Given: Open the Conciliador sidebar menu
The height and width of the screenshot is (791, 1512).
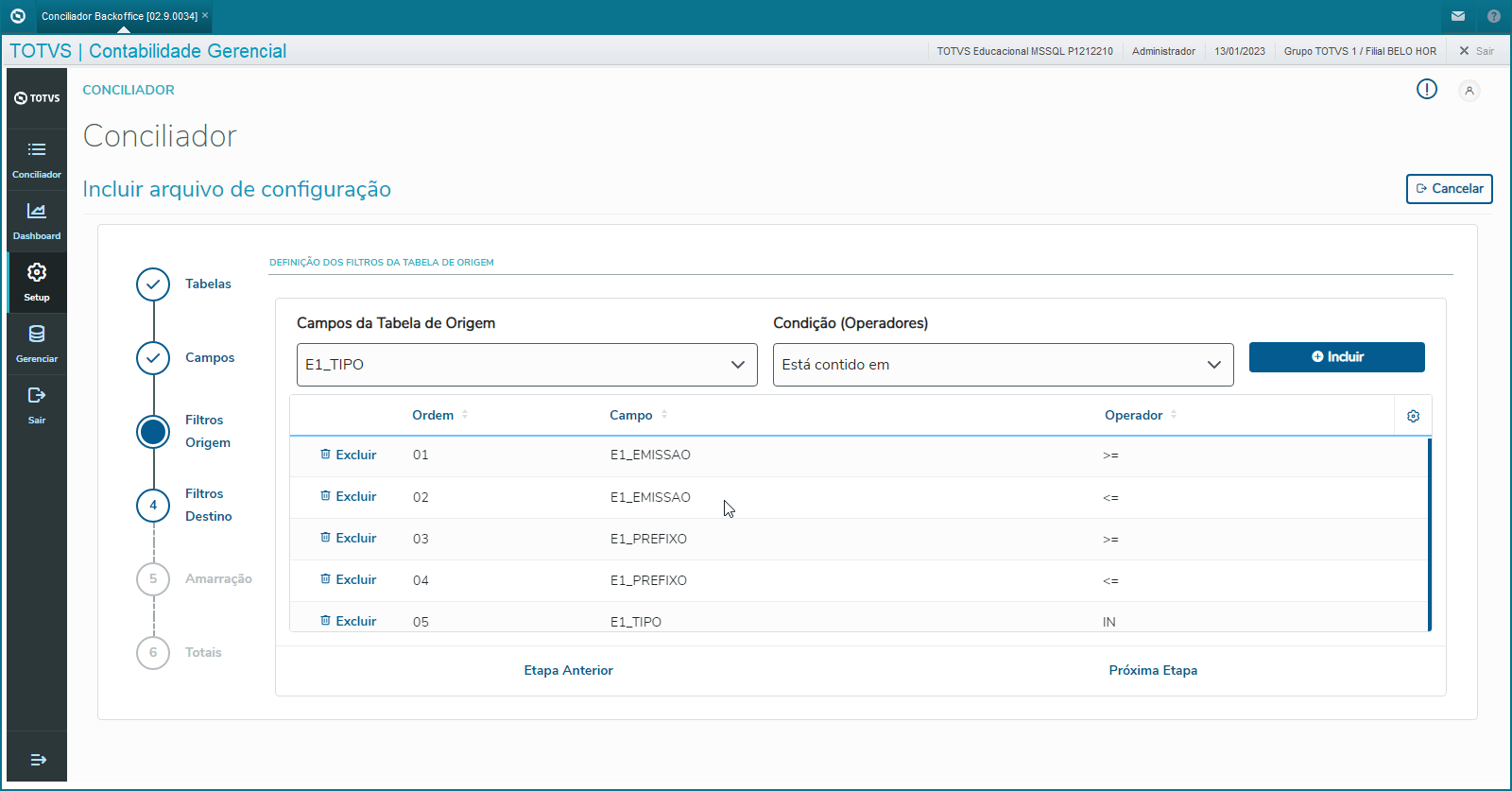Looking at the screenshot, I should [x=37, y=160].
